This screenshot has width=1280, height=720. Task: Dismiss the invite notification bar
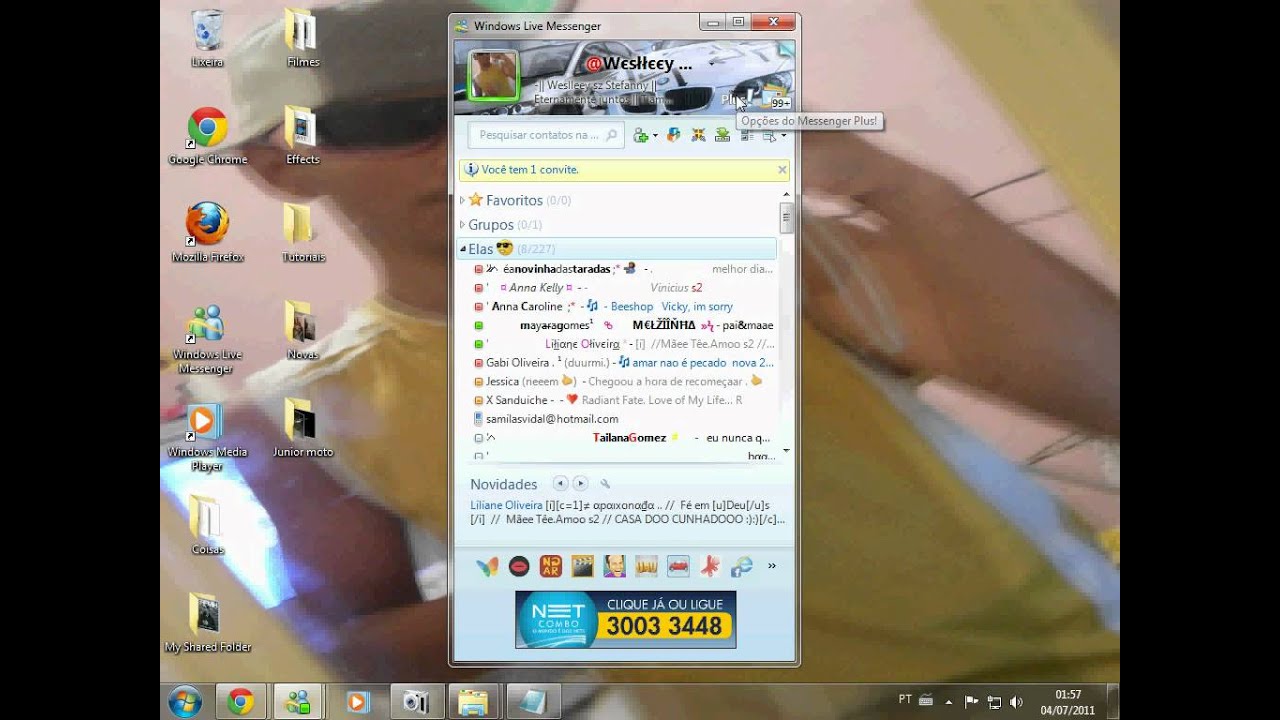point(782,170)
